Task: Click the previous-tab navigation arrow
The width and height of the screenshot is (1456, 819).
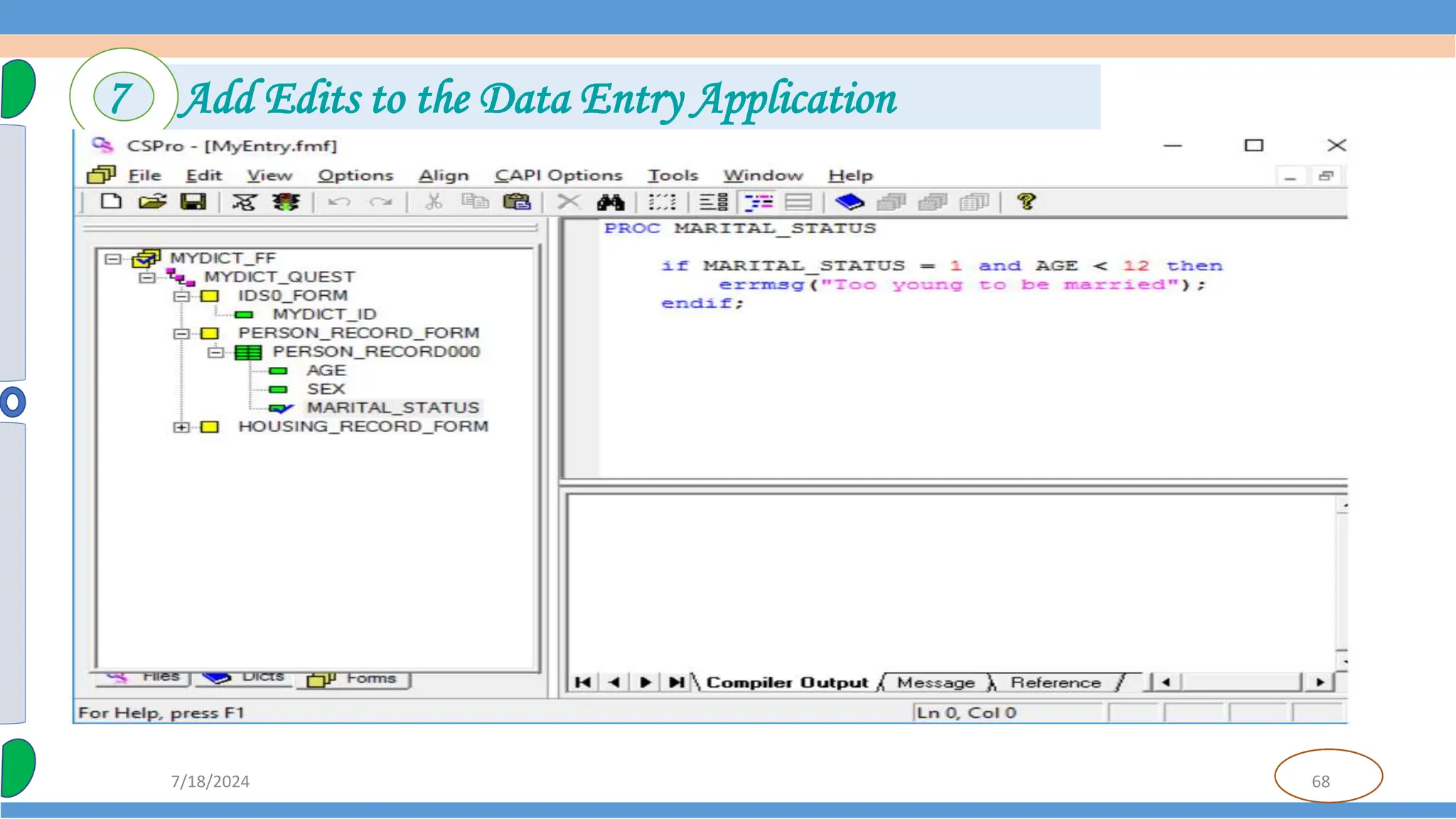Action: pyautogui.click(x=614, y=682)
